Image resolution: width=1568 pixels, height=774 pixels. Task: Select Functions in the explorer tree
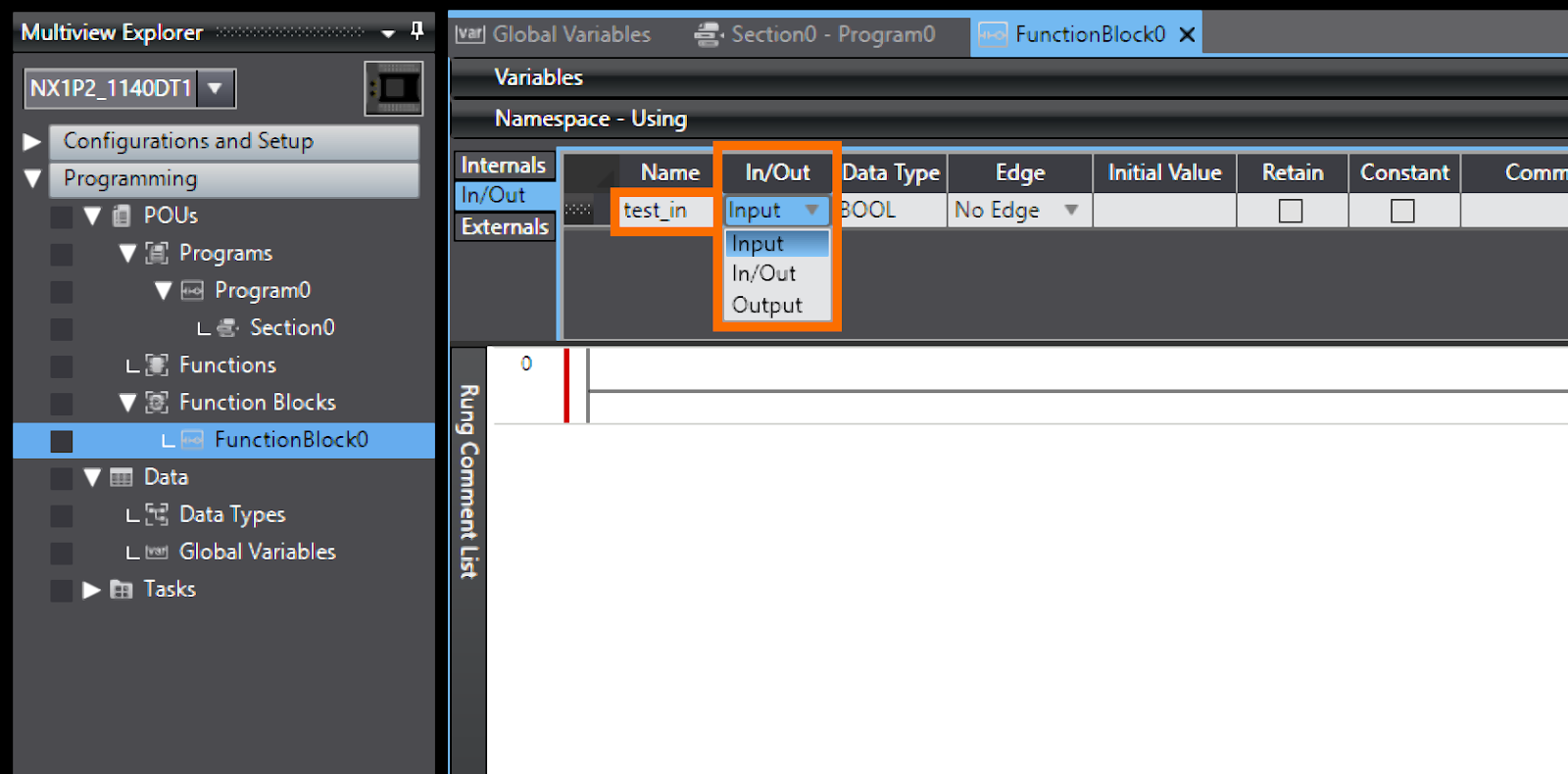[227, 365]
